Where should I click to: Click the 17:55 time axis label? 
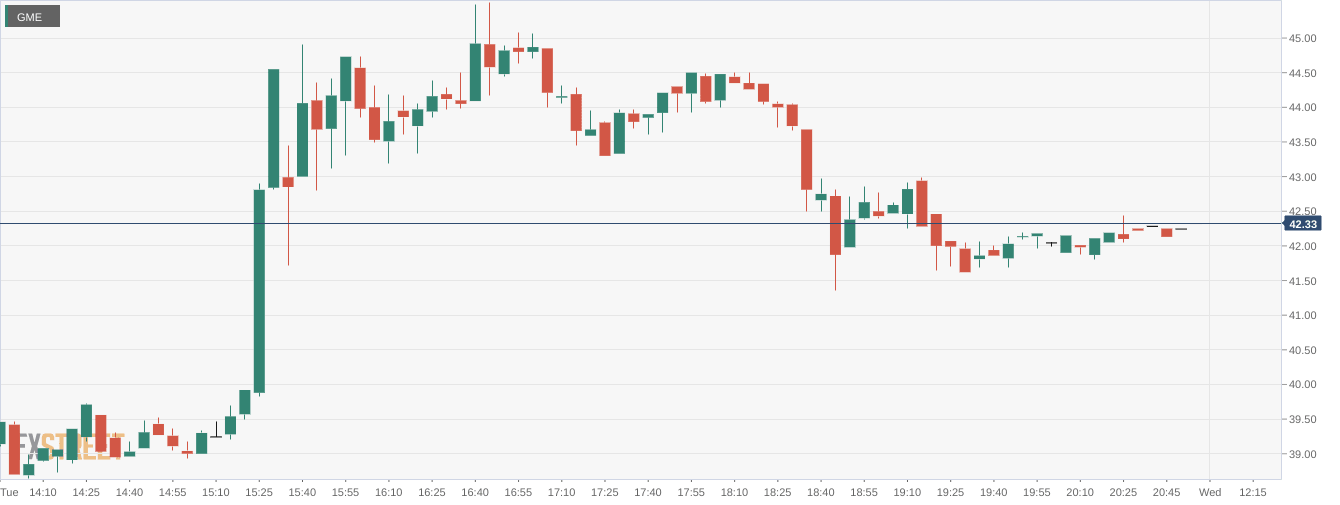tap(691, 492)
